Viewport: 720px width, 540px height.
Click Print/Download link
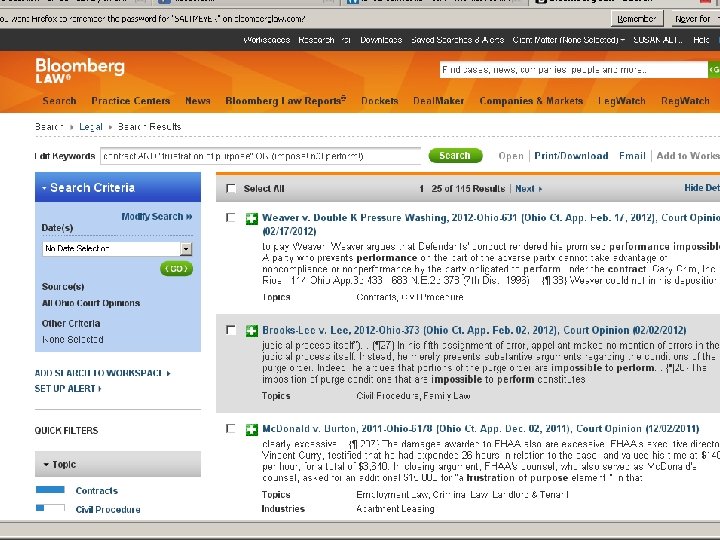tap(571, 156)
